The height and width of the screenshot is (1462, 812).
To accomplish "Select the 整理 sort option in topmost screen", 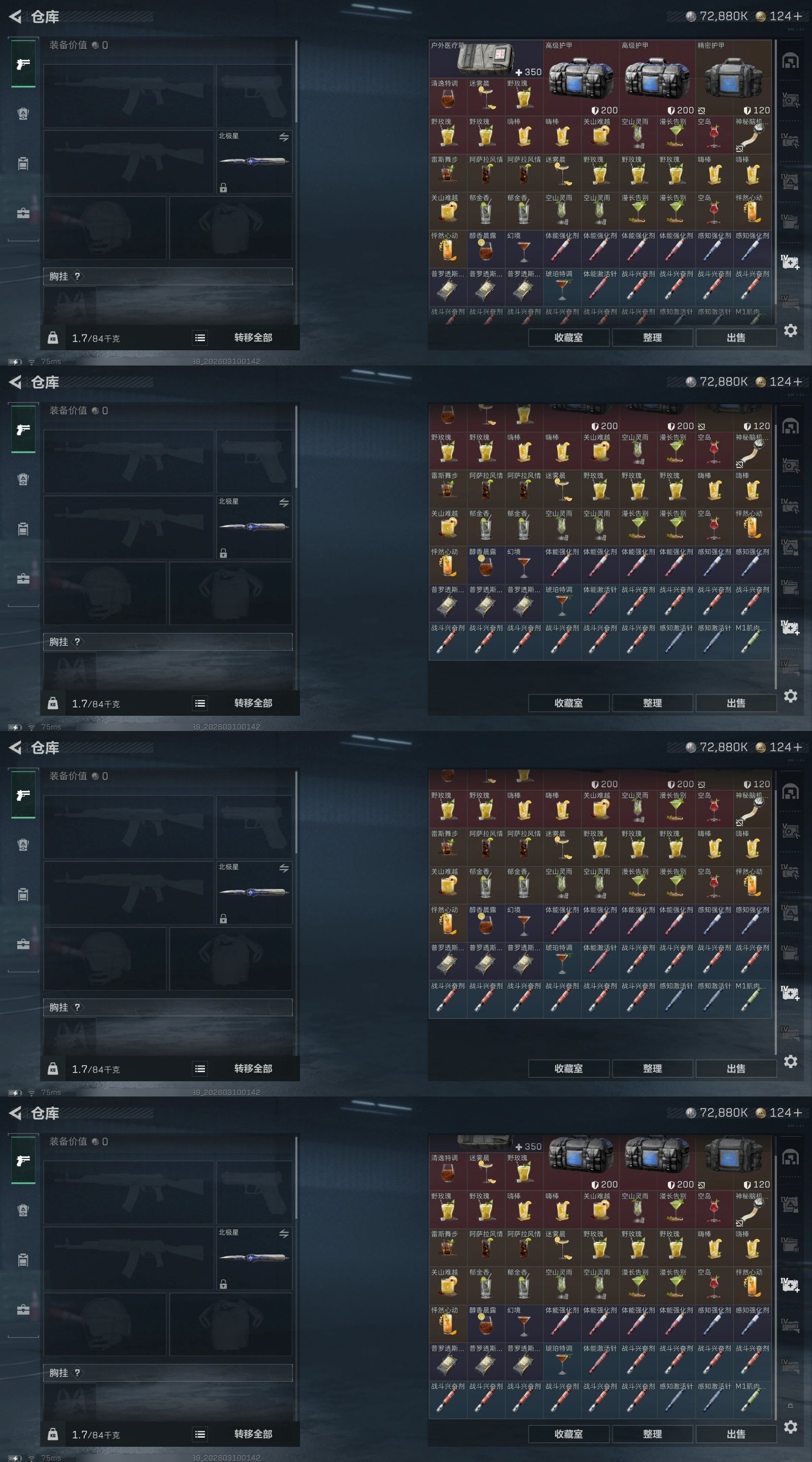I will click(653, 338).
